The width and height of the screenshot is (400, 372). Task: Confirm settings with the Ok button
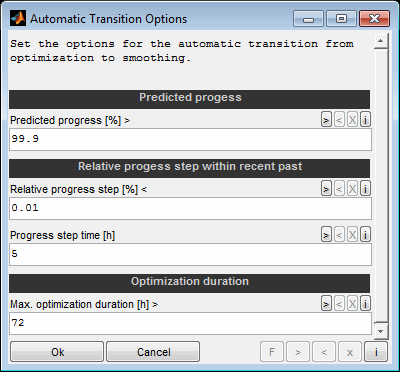(x=57, y=352)
